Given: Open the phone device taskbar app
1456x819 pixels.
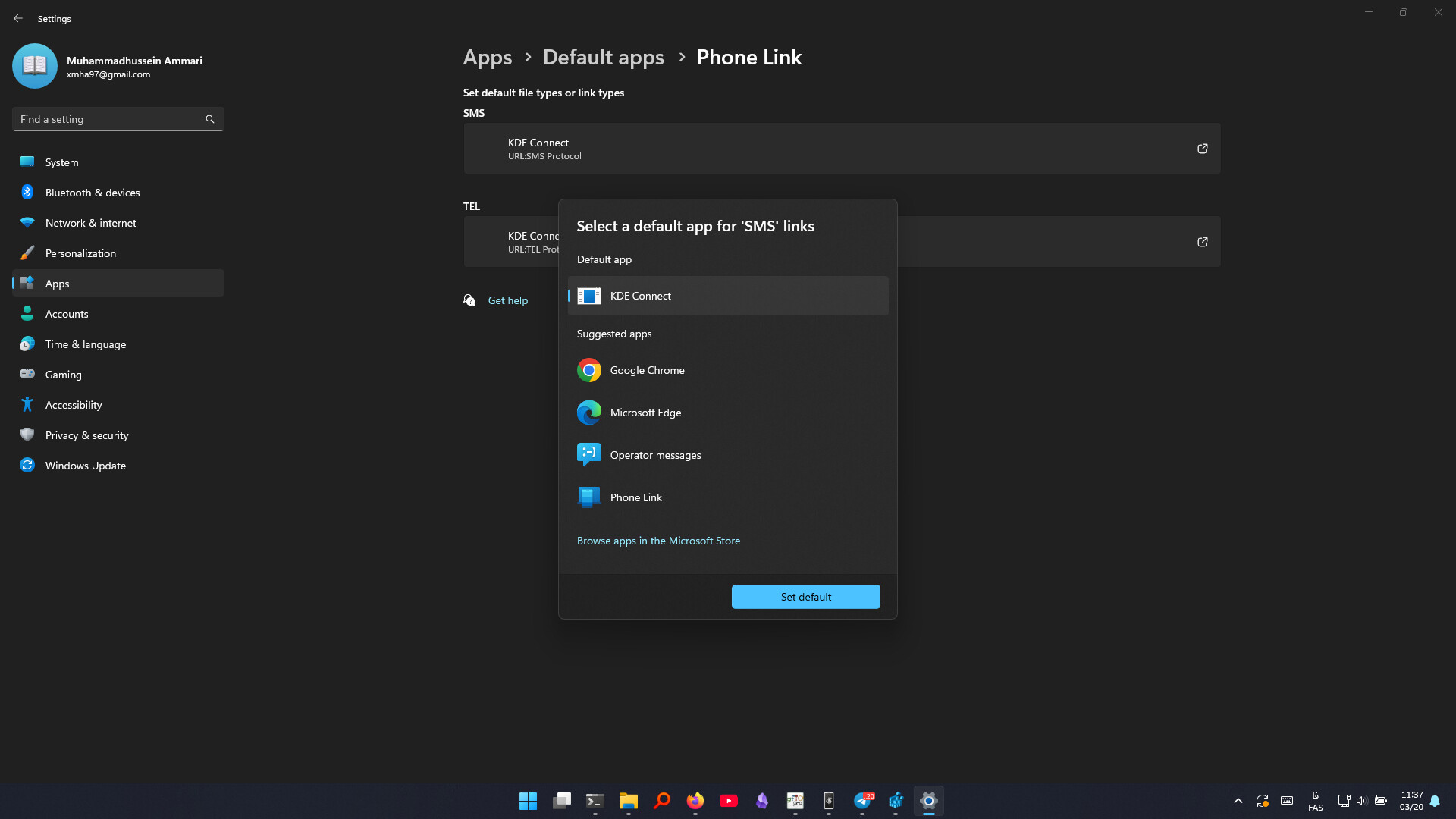Looking at the screenshot, I should tap(828, 801).
